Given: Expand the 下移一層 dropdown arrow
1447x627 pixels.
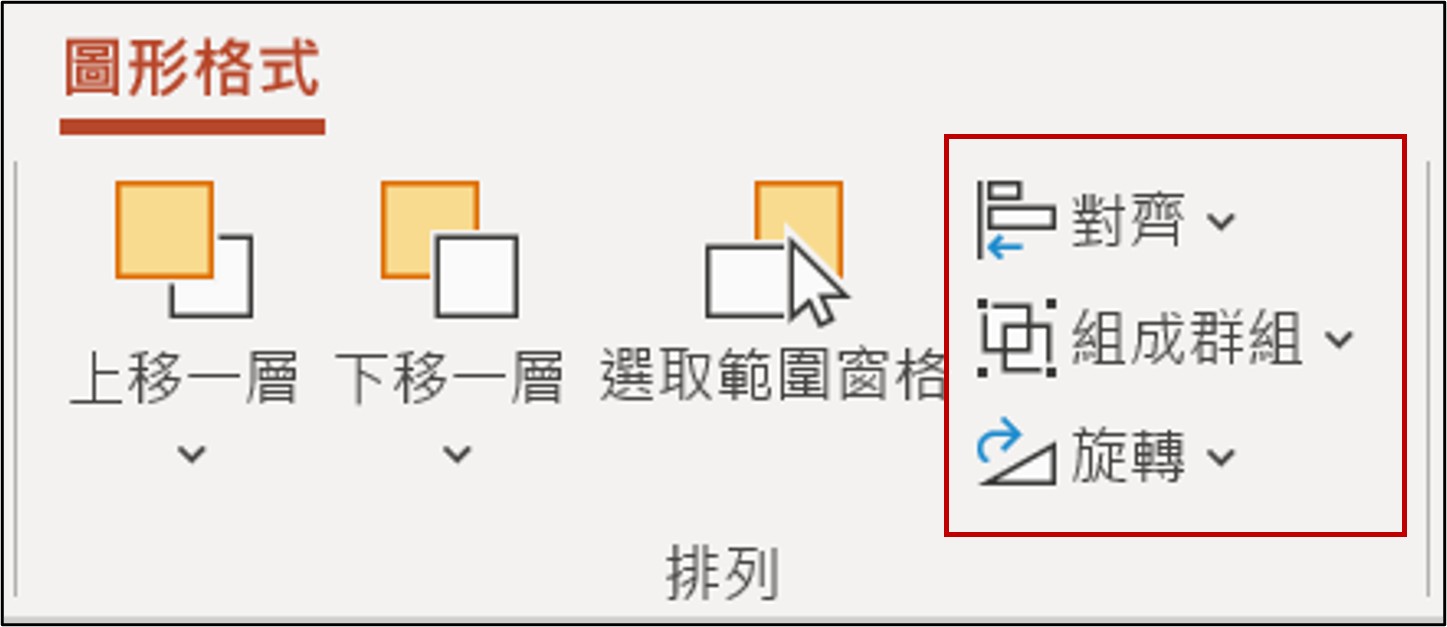Looking at the screenshot, I should point(457,455).
